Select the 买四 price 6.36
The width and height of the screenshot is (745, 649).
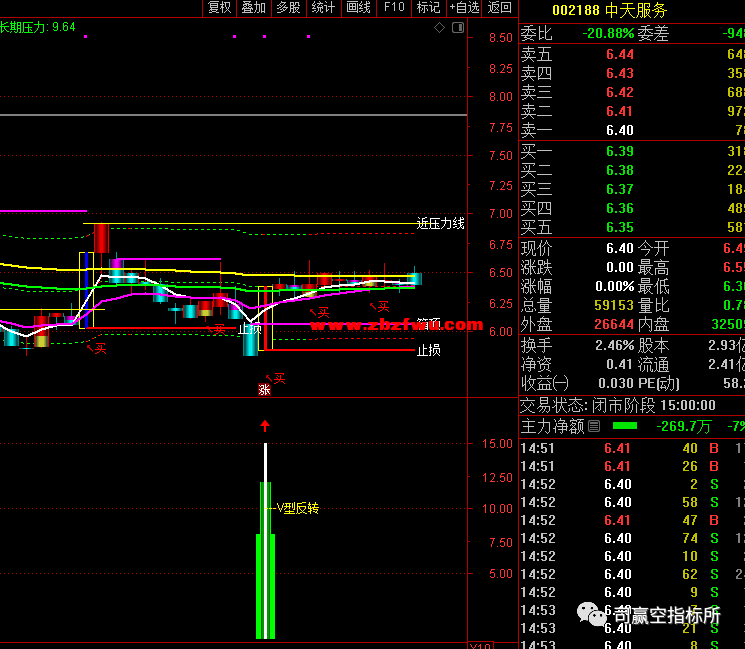(620, 209)
